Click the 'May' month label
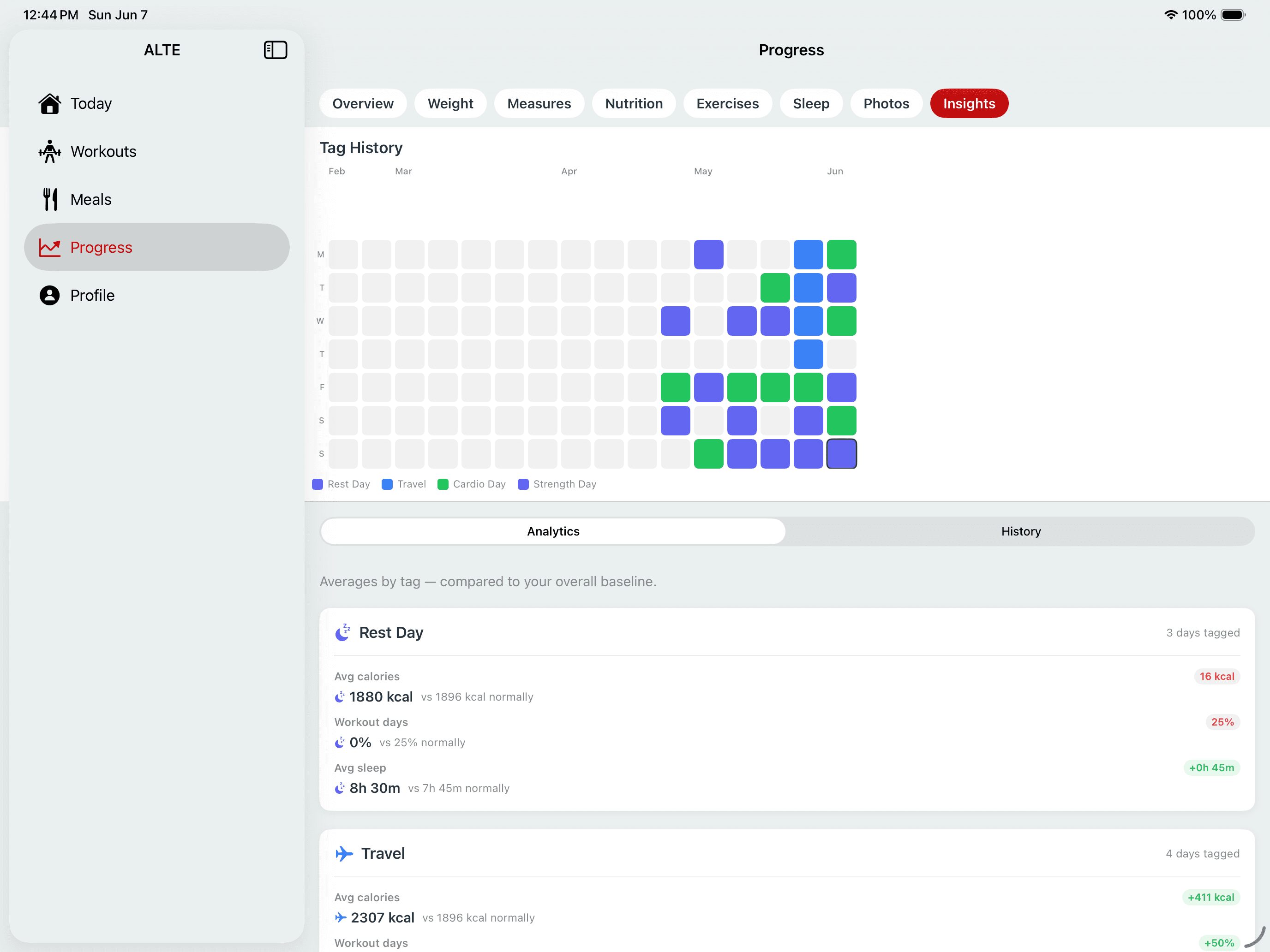1270x952 pixels. (703, 171)
